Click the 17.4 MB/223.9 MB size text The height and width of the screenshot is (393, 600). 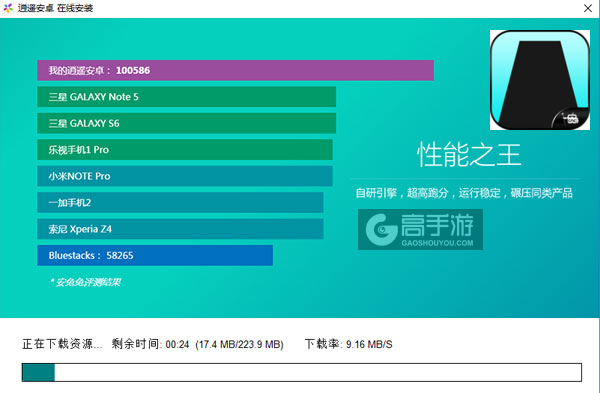pos(240,344)
